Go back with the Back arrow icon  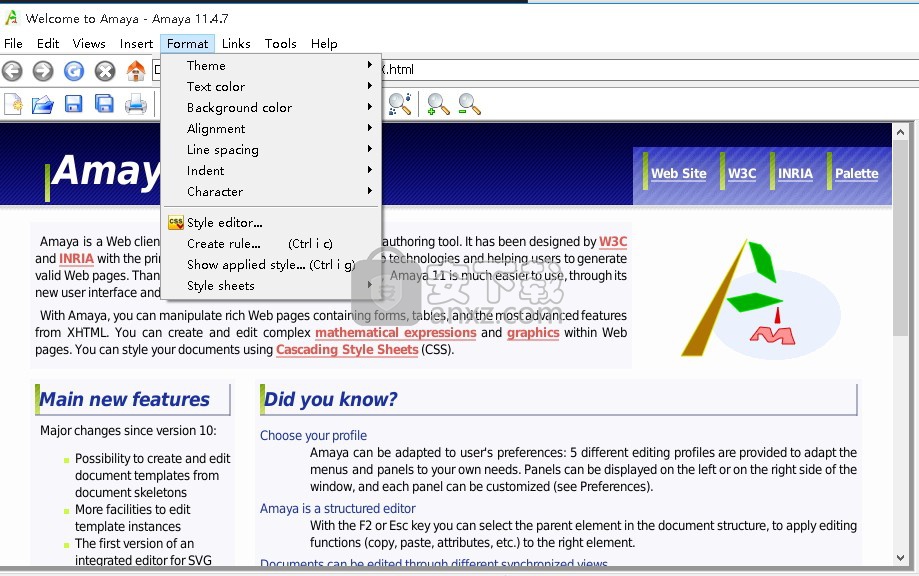(12, 71)
